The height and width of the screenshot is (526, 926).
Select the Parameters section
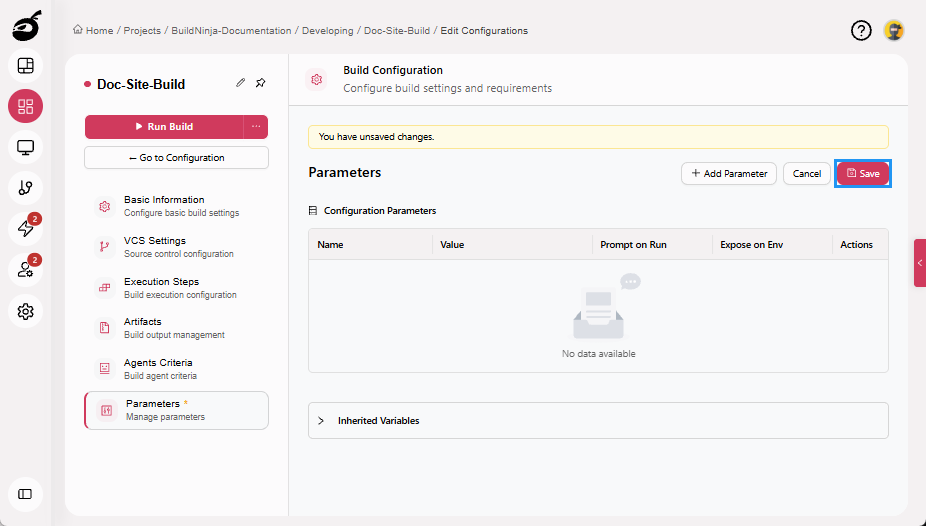[x=177, y=410]
